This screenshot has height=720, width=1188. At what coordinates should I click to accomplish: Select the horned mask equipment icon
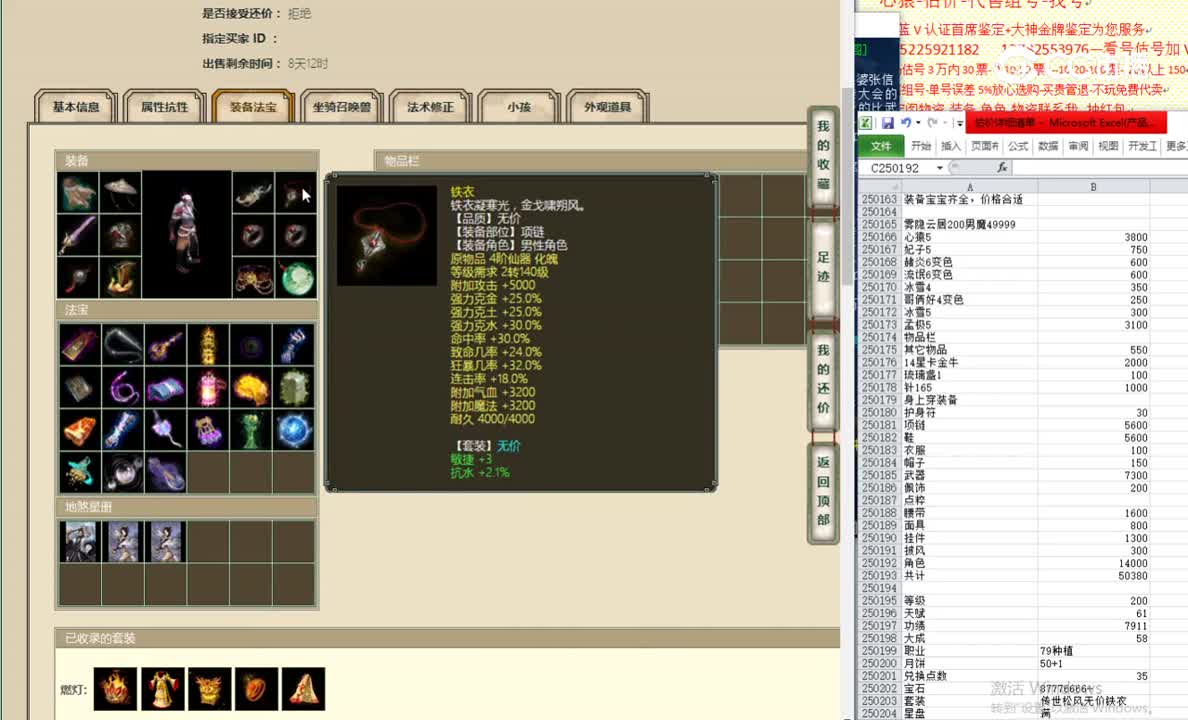pos(253,193)
